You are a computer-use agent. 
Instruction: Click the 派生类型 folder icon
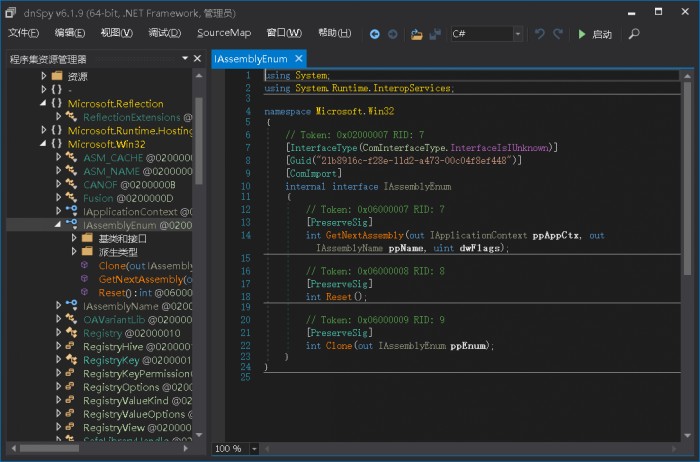tap(88, 251)
